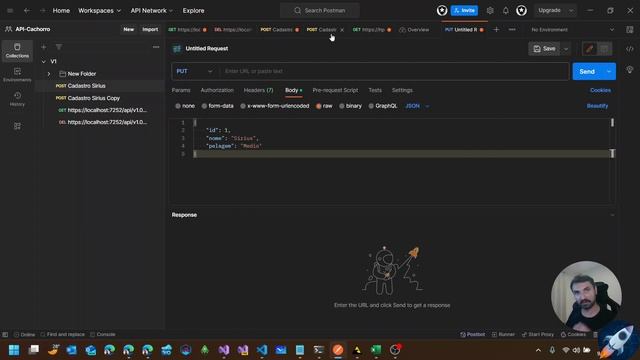The image size is (640, 360).
Task: Open the PUT method dropdown
Action: click(195, 71)
